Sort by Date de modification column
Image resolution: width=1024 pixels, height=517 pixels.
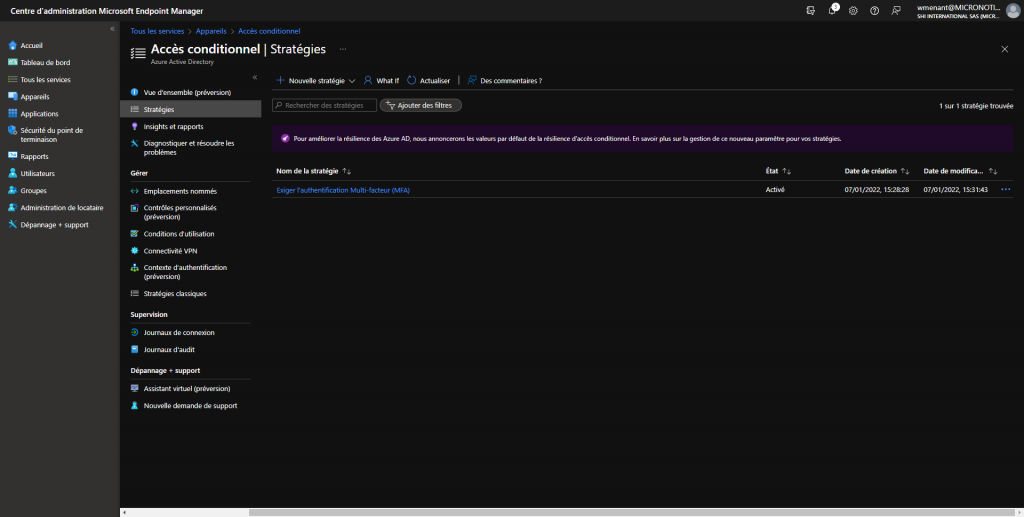click(960, 171)
